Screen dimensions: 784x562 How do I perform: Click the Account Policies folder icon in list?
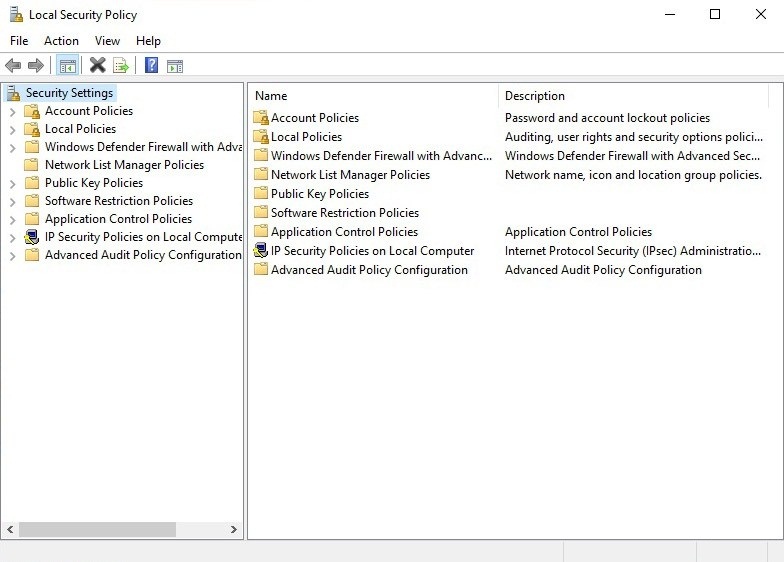260,118
